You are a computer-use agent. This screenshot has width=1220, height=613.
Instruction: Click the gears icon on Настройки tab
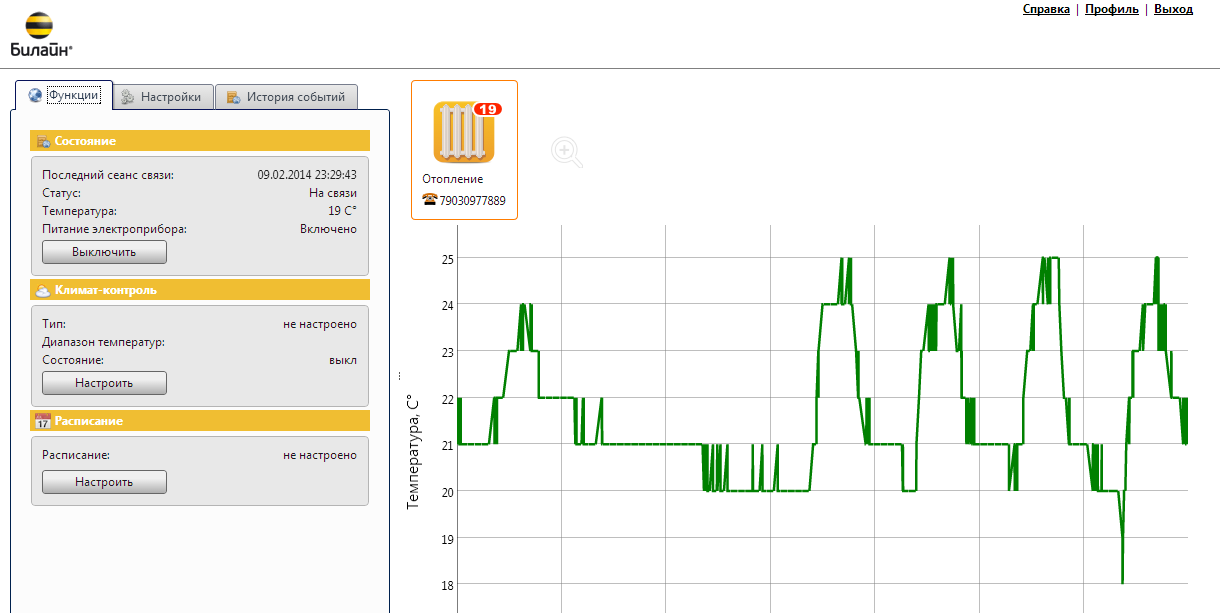[x=128, y=97]
